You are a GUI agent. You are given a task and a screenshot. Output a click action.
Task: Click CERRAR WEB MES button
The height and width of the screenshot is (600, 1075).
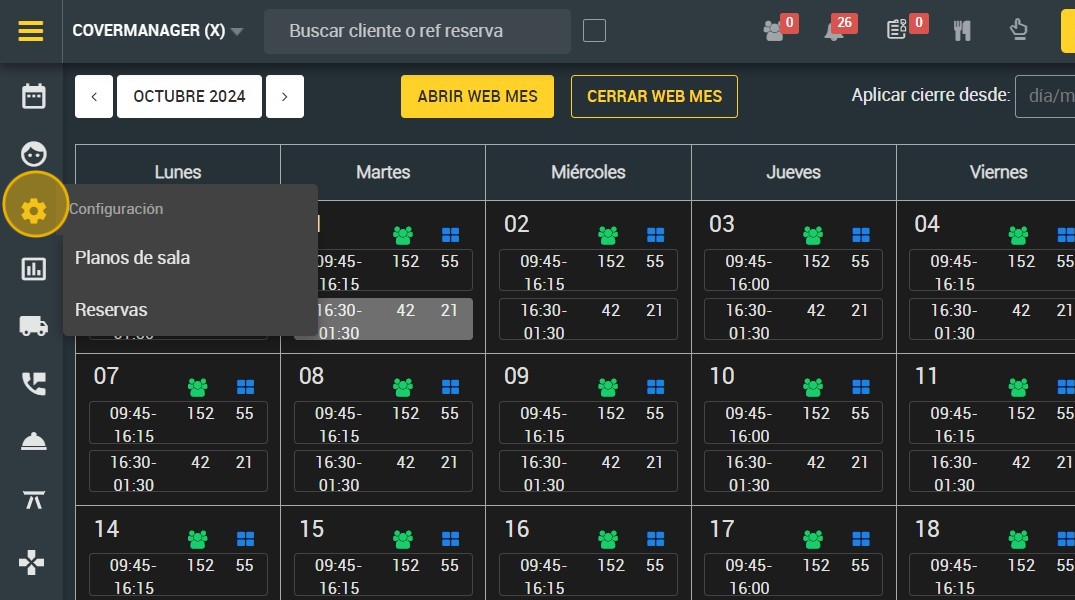click(x=654, y=97)
